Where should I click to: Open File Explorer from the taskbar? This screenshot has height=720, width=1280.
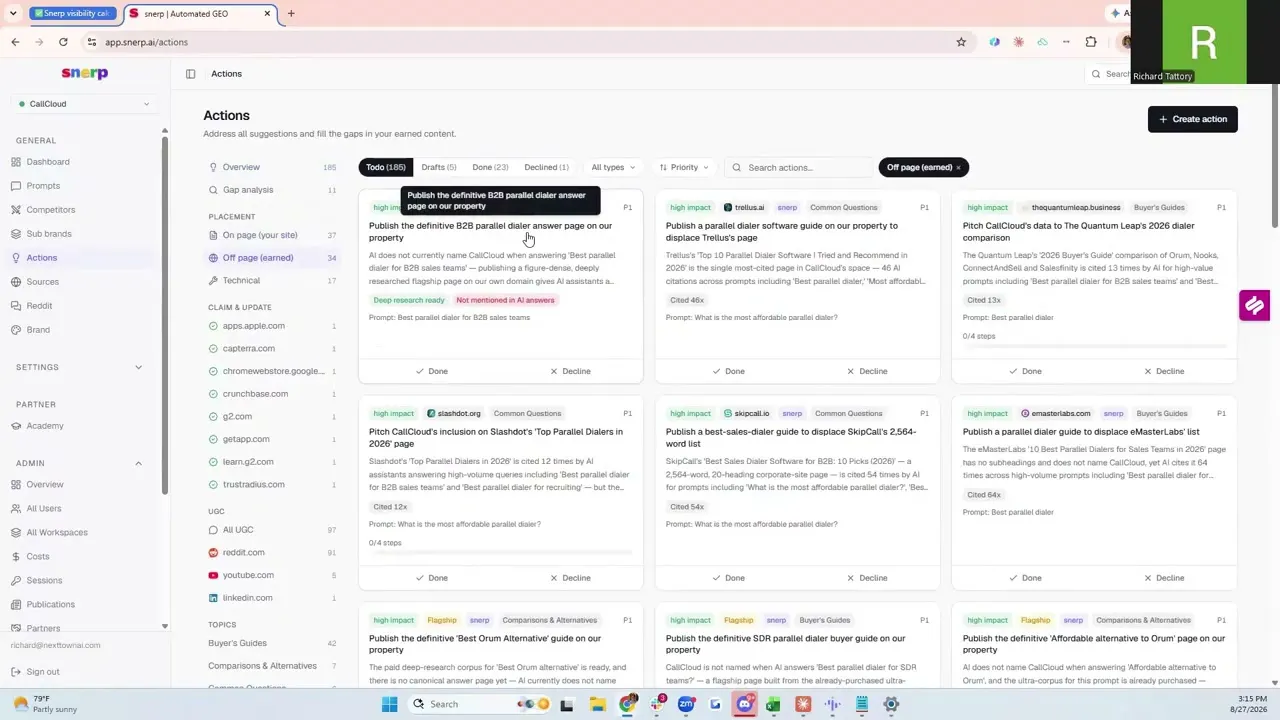click(x=597, y=704)
